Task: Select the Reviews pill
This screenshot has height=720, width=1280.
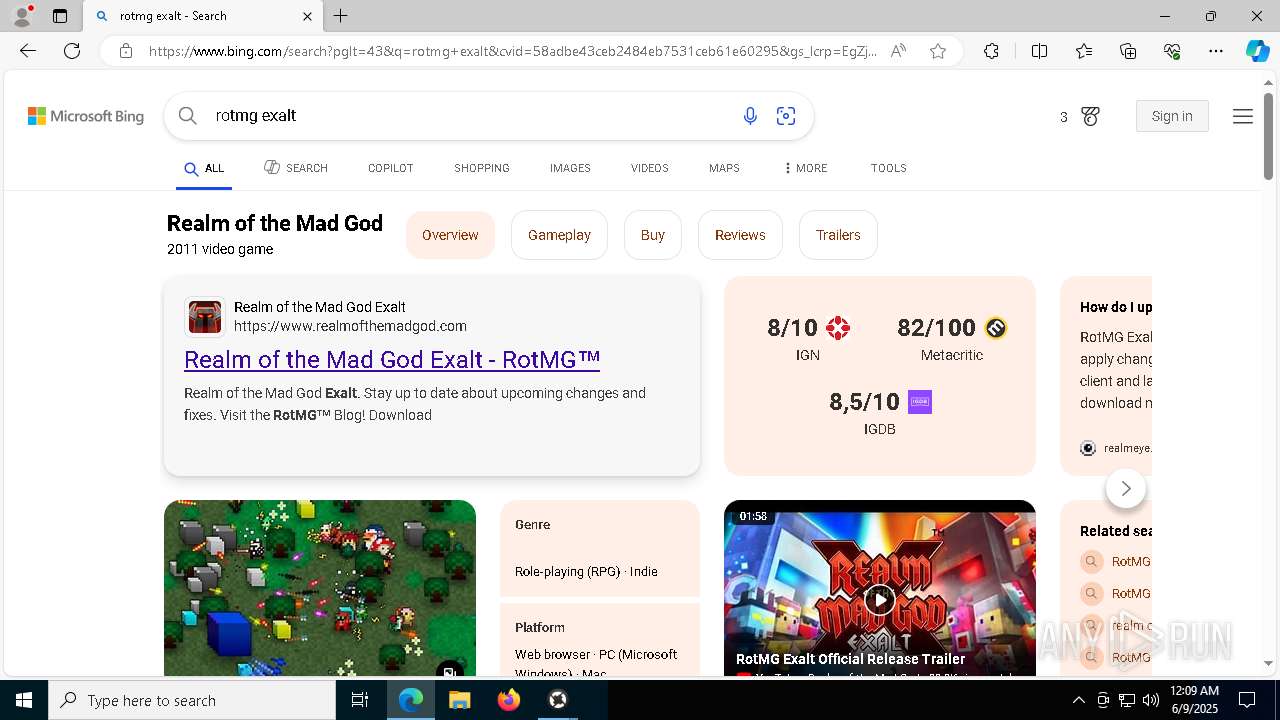Action: pos(740,235)
